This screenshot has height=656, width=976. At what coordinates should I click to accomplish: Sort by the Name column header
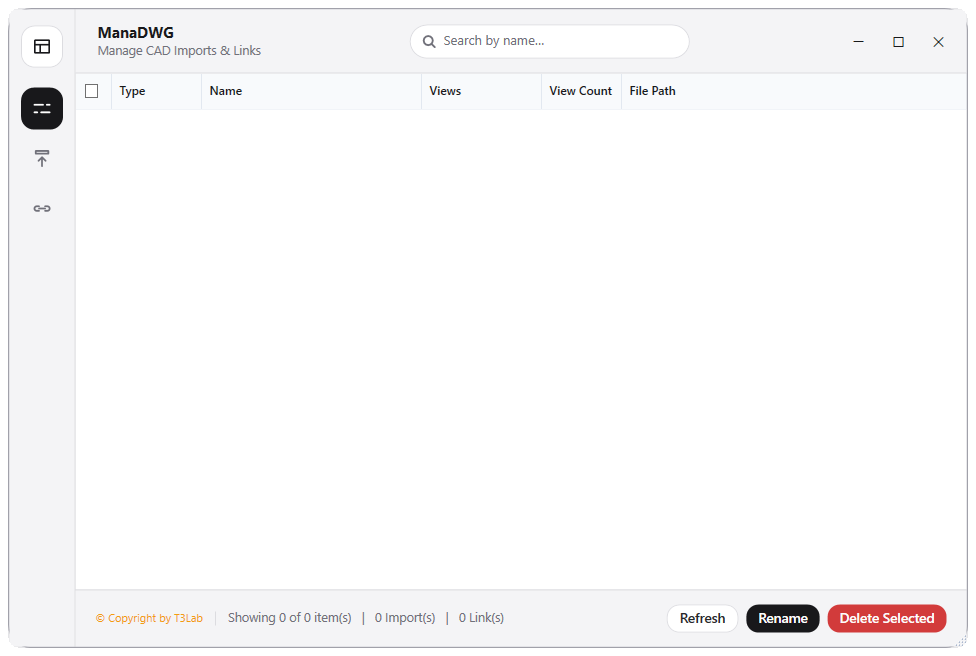(x=311, y=91)
